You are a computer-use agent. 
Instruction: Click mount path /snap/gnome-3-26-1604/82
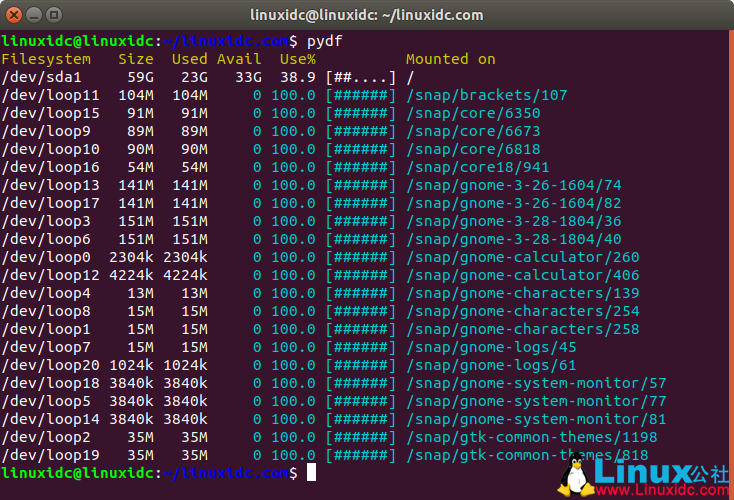click(514, 204)
